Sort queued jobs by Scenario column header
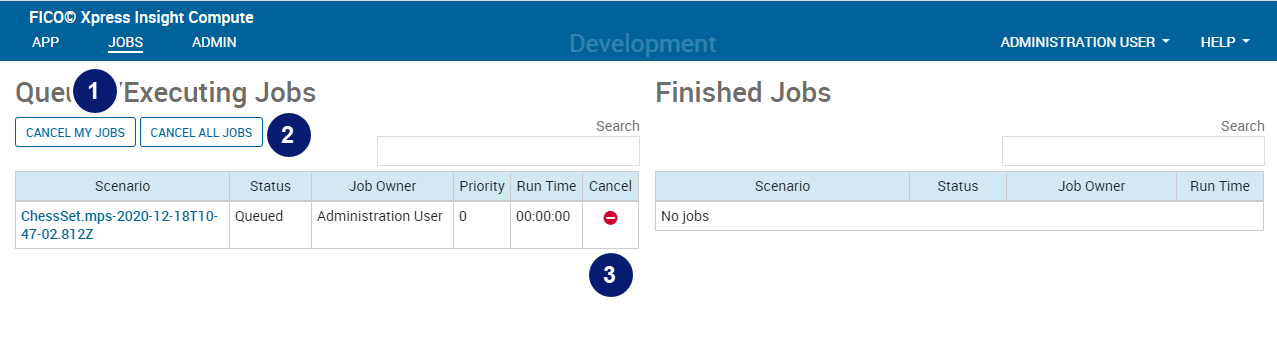The image size is (1277, 361). click(122, 186)
